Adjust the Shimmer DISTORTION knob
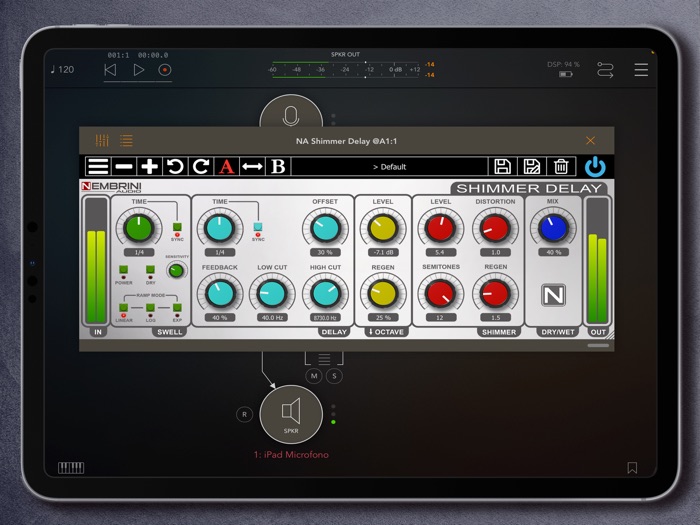 coord(495,228)
